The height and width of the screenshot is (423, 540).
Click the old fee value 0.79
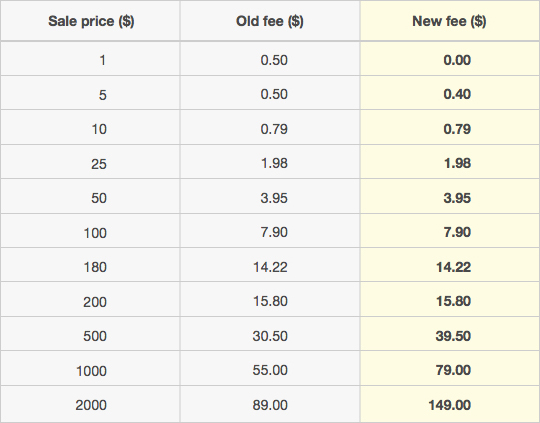coord(274,129)
